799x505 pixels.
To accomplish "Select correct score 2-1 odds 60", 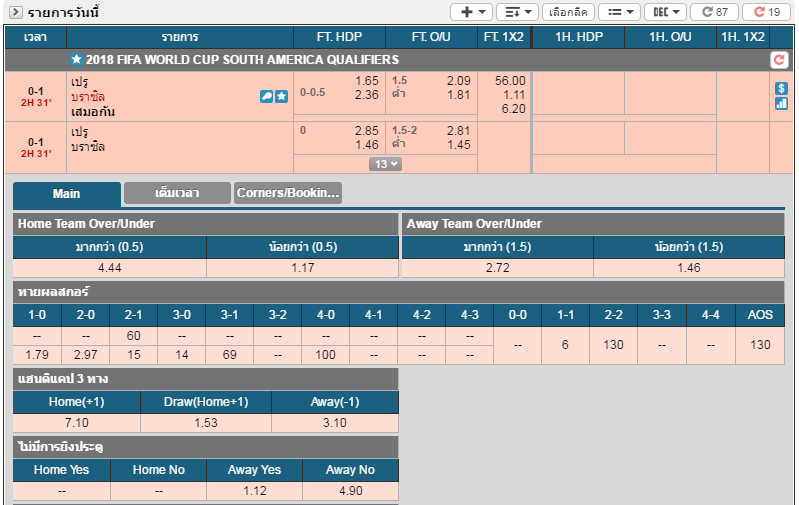I will coord(134,336).
